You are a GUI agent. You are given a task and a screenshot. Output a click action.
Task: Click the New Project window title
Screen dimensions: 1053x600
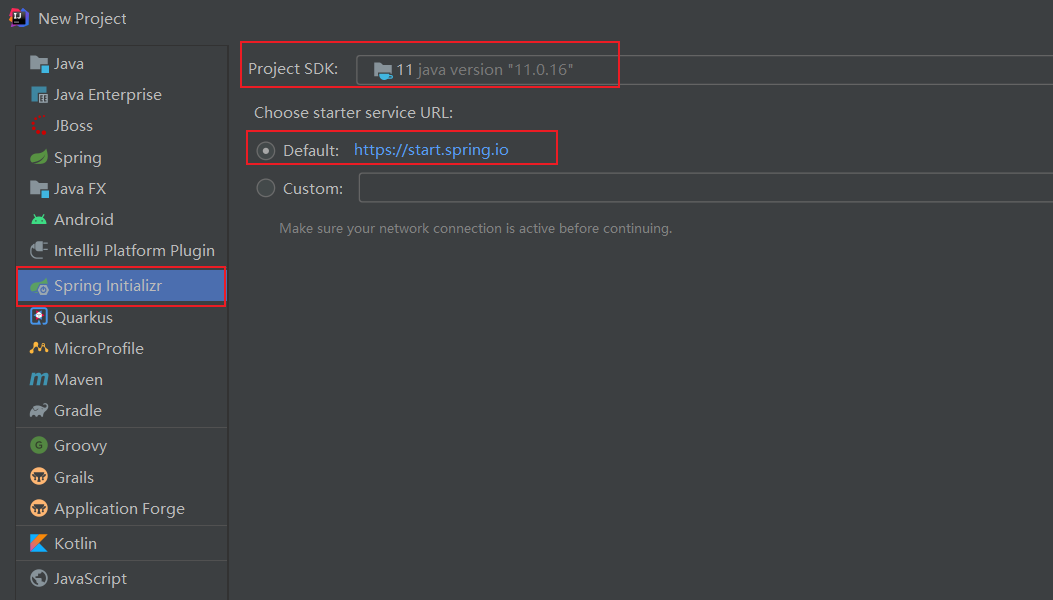click(82, 19)
